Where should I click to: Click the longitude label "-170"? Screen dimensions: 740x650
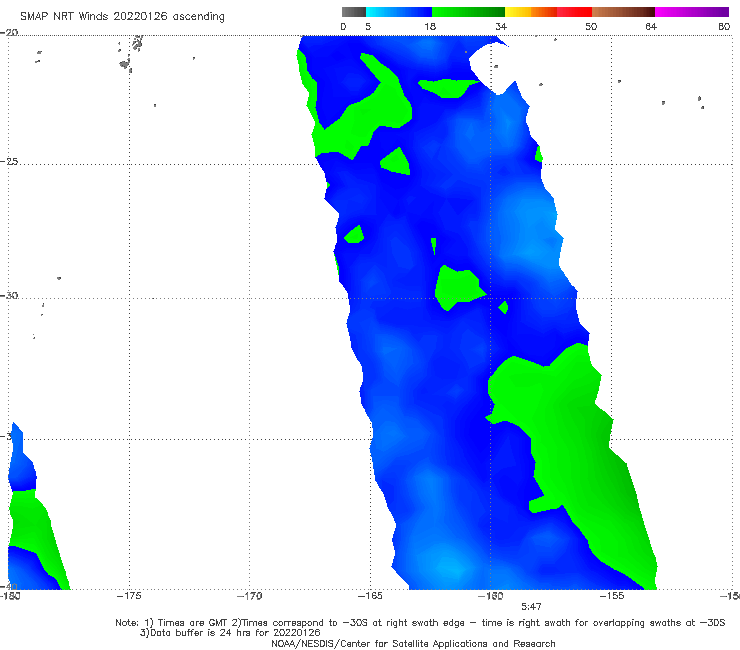[x=249, y=596]
